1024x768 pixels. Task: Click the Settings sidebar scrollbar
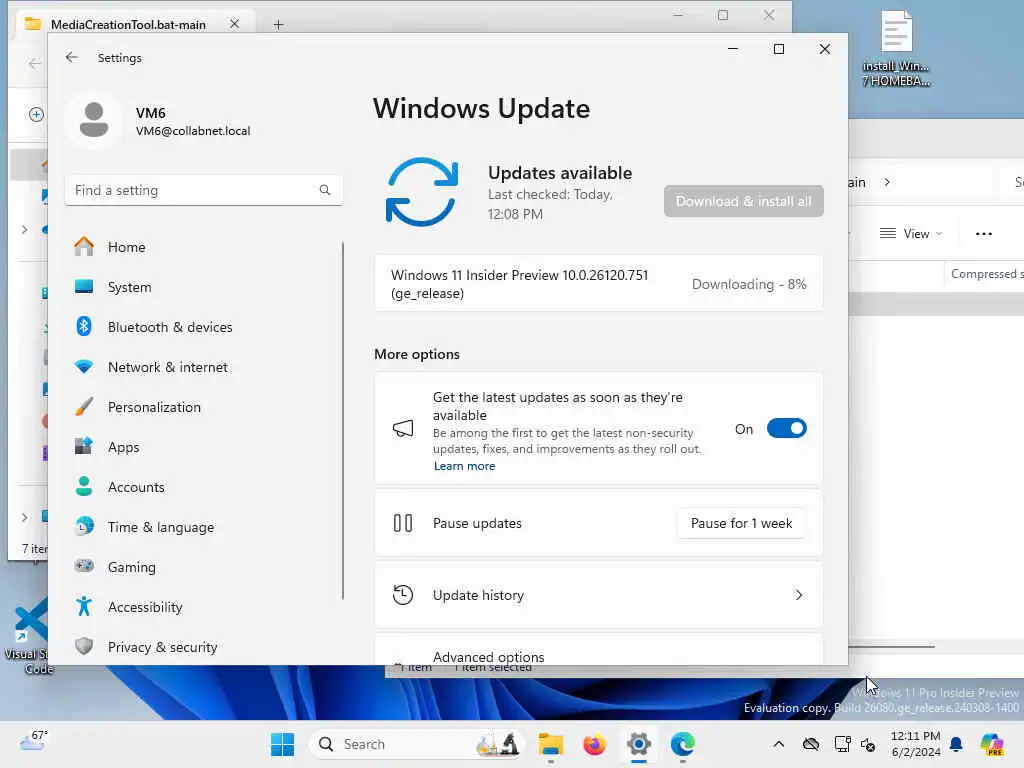pos(343,421)
